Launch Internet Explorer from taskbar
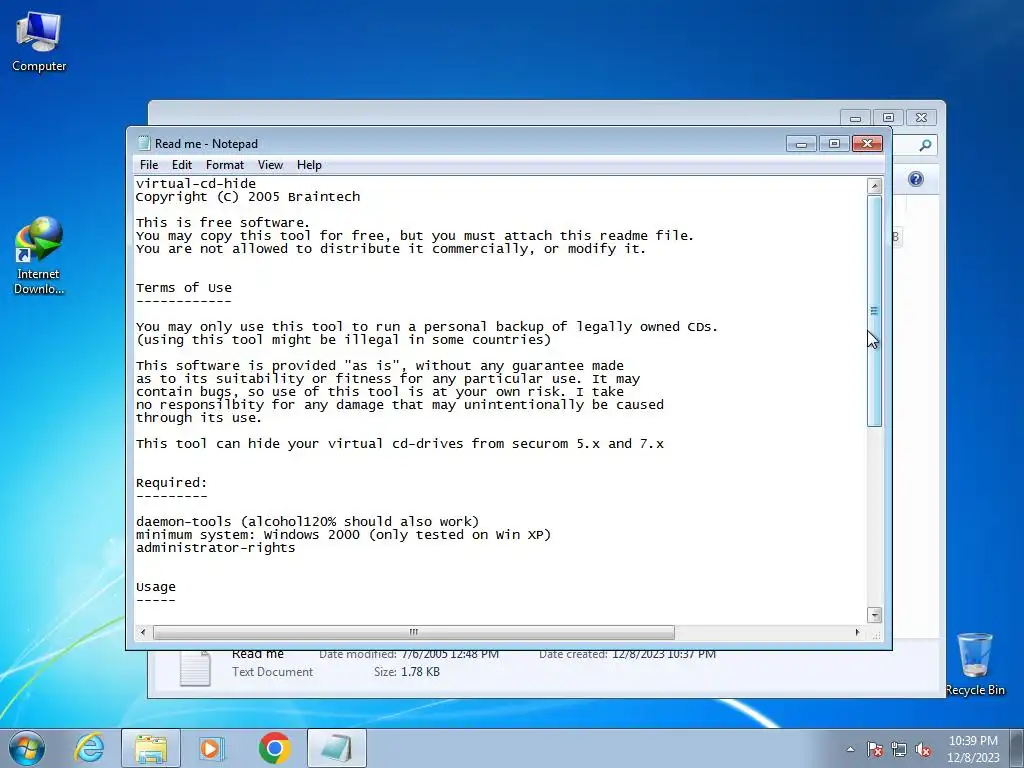This screenshot has width=1024, height=768. (89, 748)
